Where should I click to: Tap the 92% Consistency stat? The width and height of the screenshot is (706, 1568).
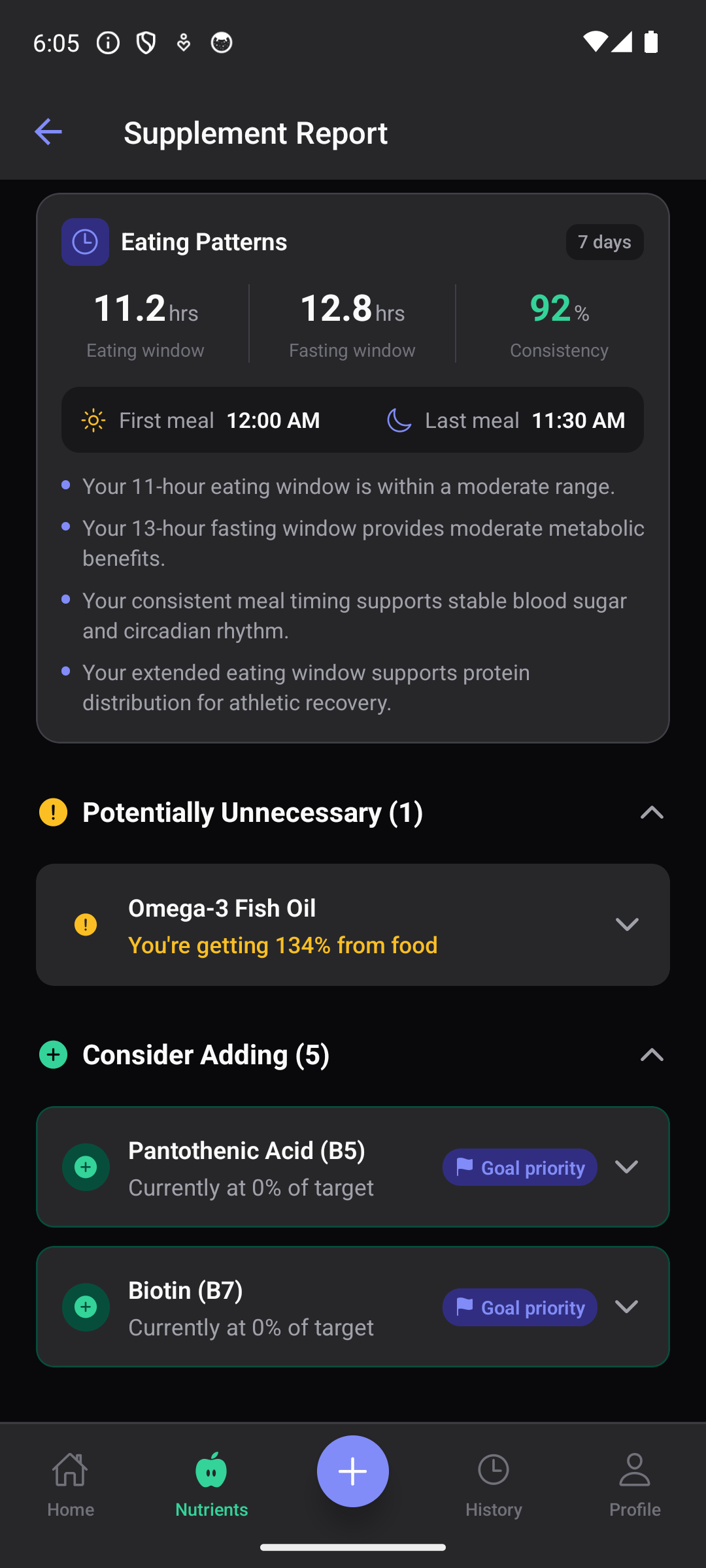pyautogui.click(x=559, y=323)
